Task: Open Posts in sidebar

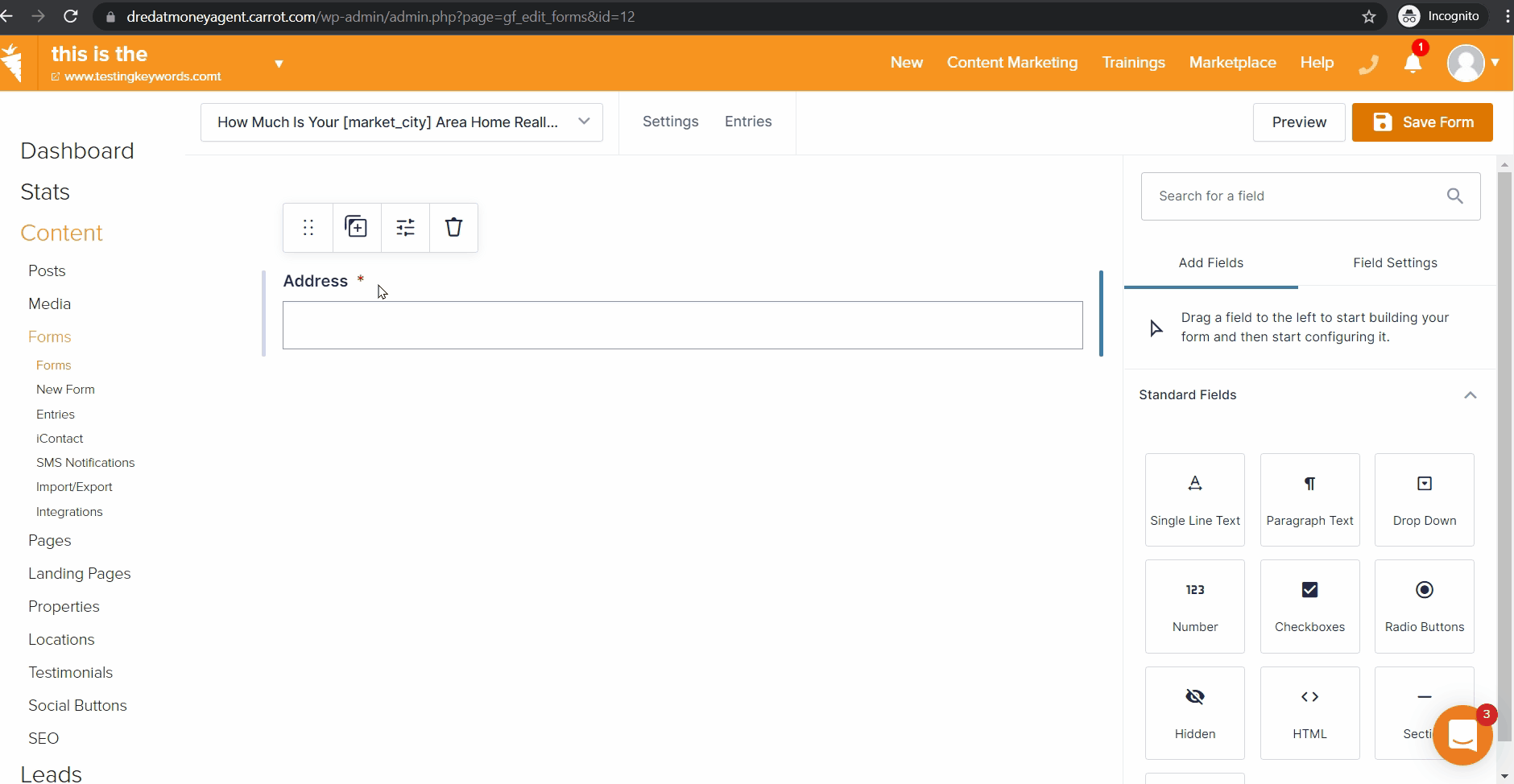Action: click(x=47, y=271)
